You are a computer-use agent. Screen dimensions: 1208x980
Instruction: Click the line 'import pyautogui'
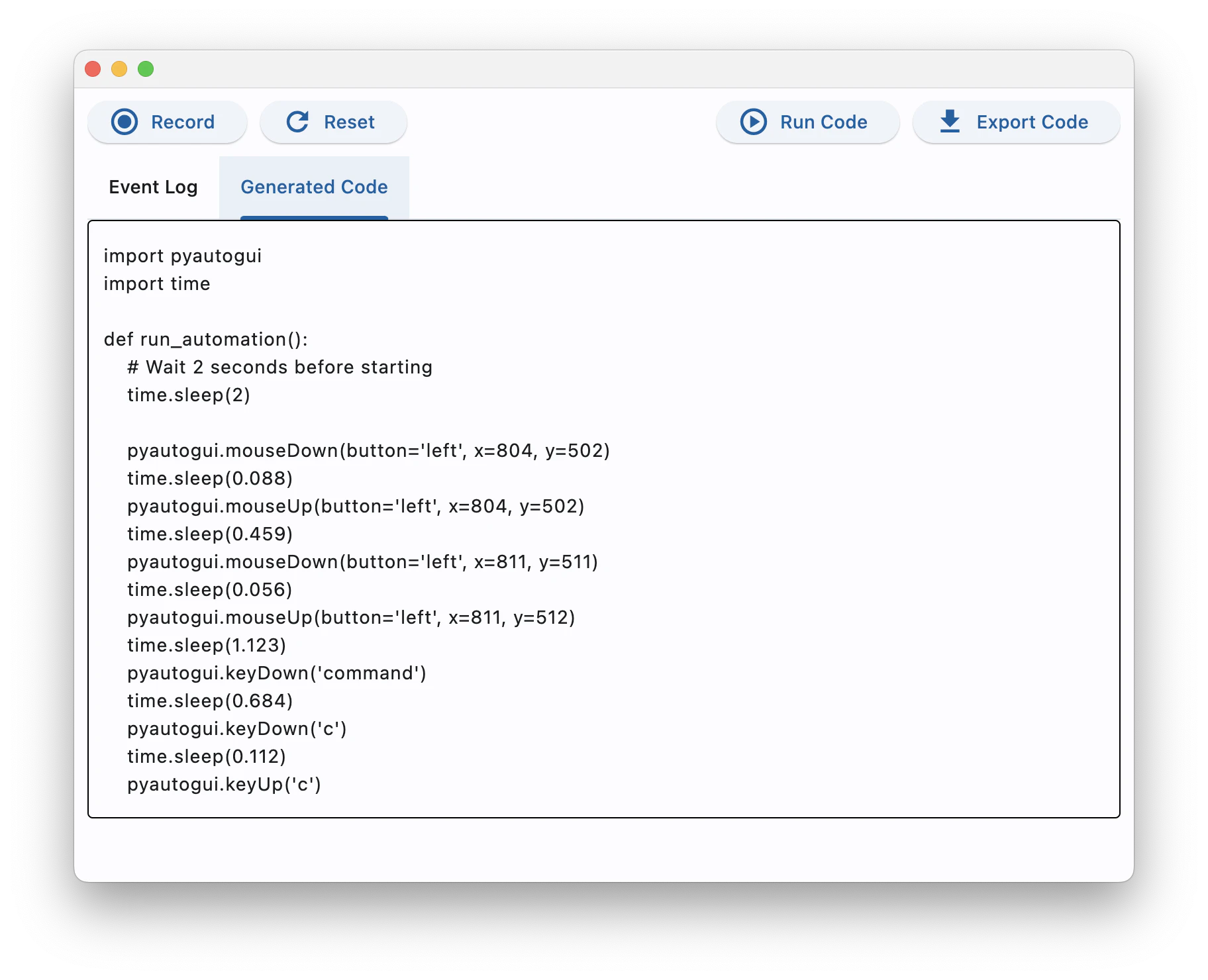(x=183, y=256)
